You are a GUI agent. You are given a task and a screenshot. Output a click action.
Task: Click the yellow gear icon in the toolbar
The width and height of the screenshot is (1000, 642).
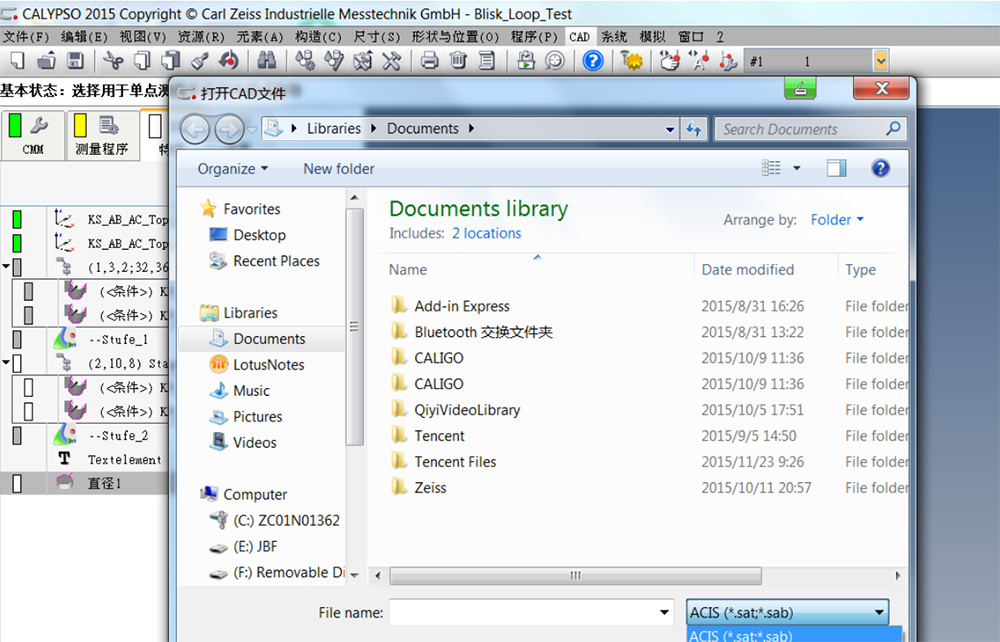coord(632,61)
